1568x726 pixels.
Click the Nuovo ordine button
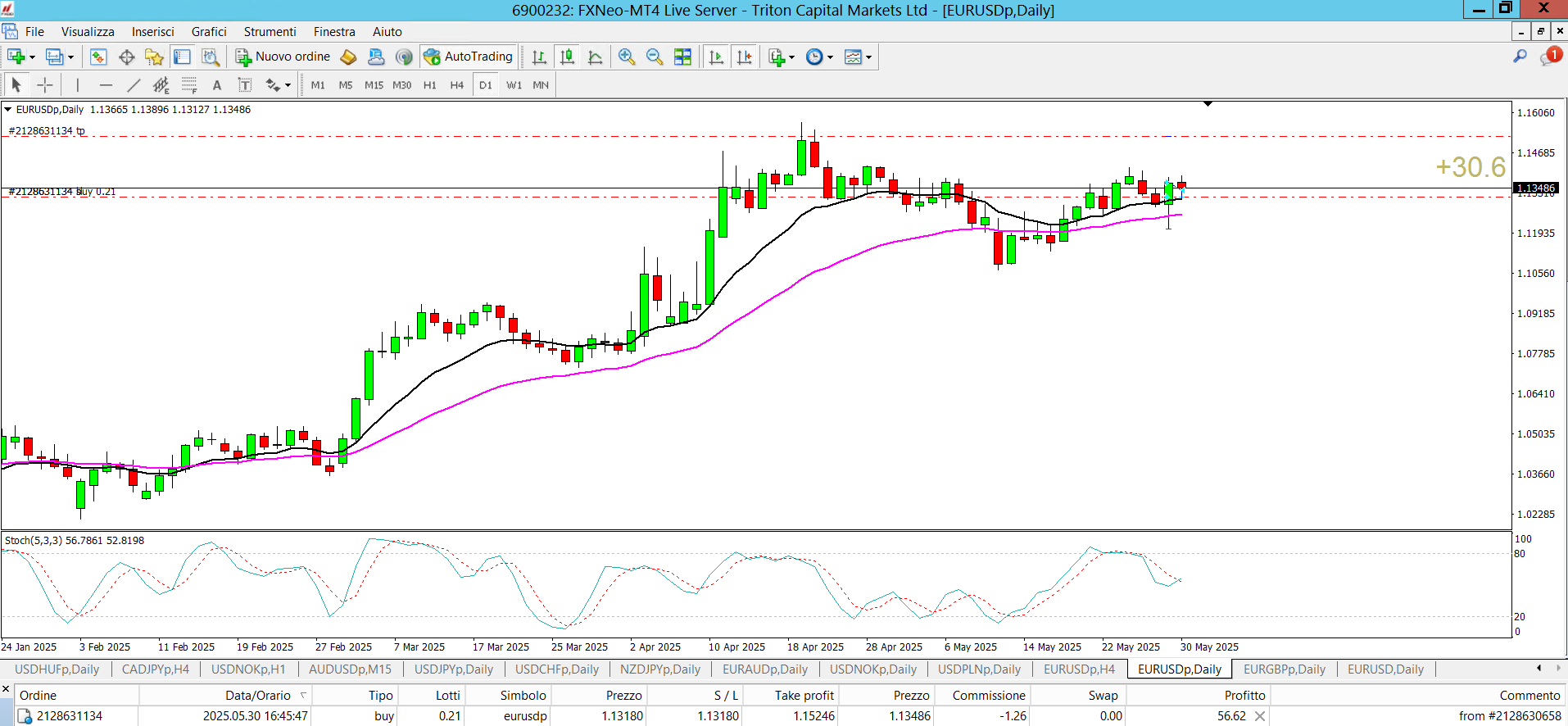[283, 57]
